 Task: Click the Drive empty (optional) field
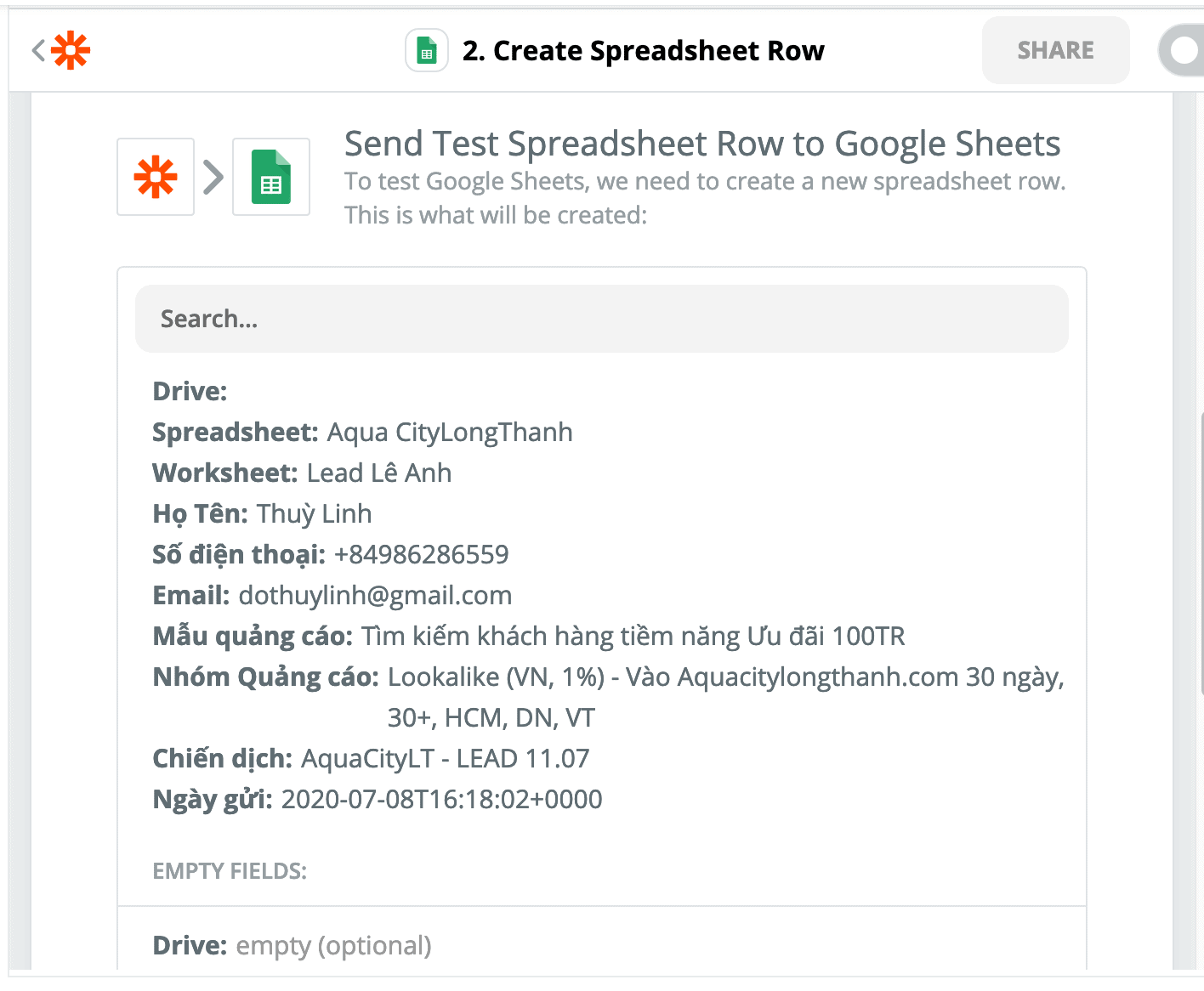tap(292, 945)
